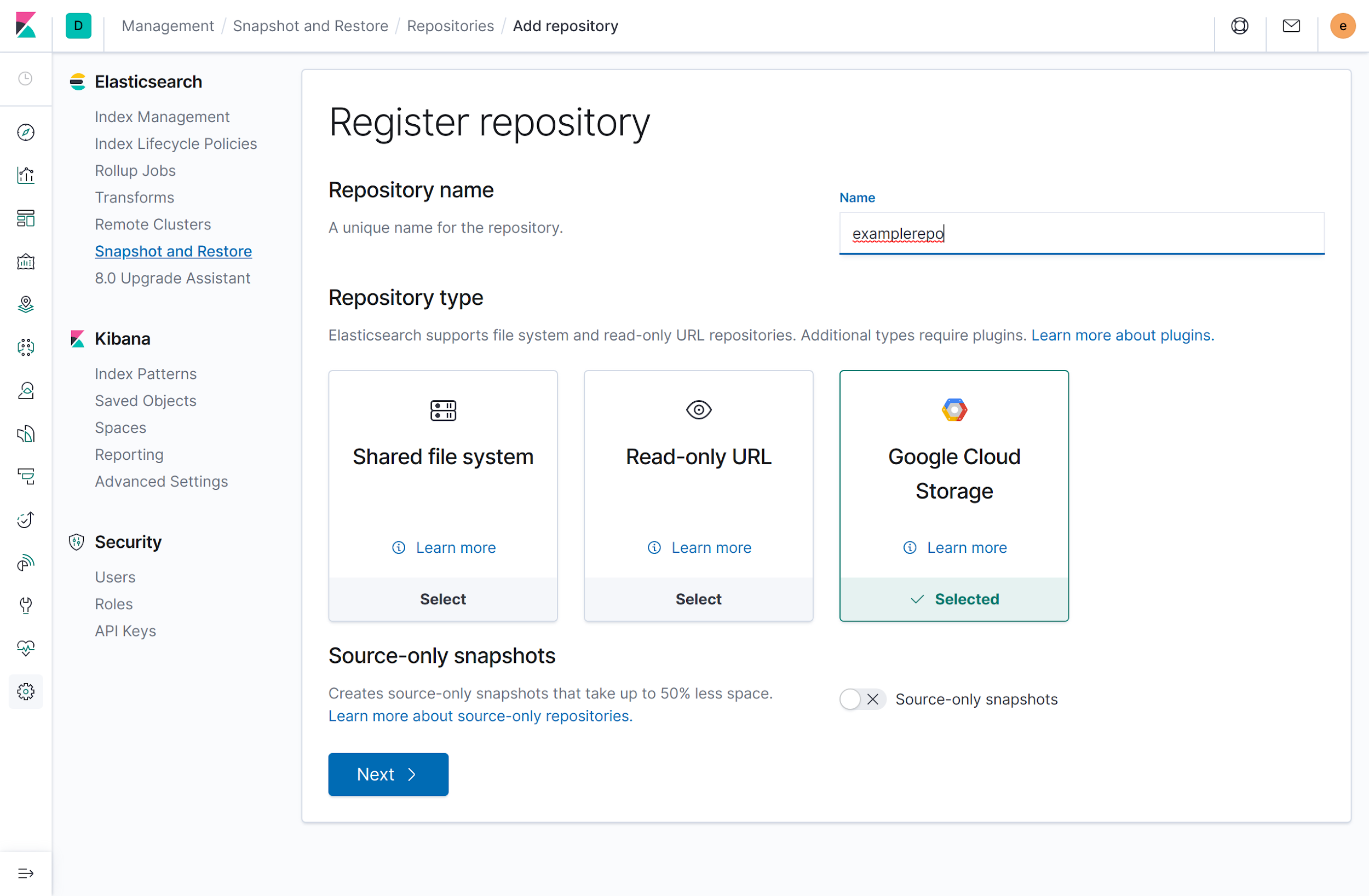Click Snapshot and Restore breadcrumb link
Viewport: 1369px width, 896px height.
[x=310, y=25]
